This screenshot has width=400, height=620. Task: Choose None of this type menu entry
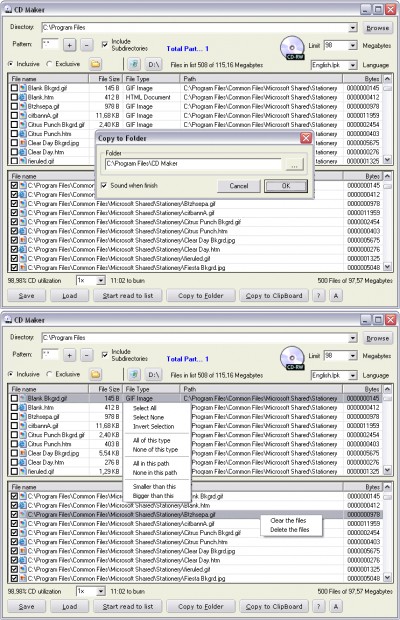pyautogui.click(x=157, y=450)
